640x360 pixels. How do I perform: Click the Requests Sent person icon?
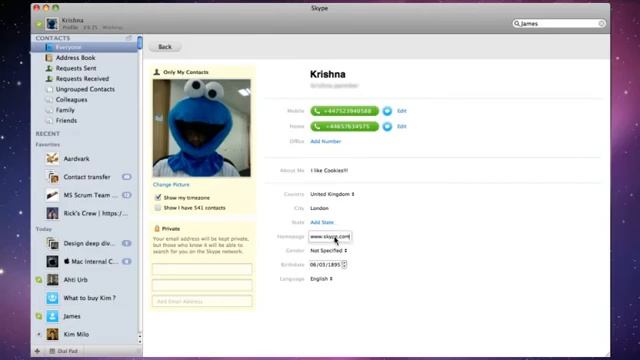(49, 68)
